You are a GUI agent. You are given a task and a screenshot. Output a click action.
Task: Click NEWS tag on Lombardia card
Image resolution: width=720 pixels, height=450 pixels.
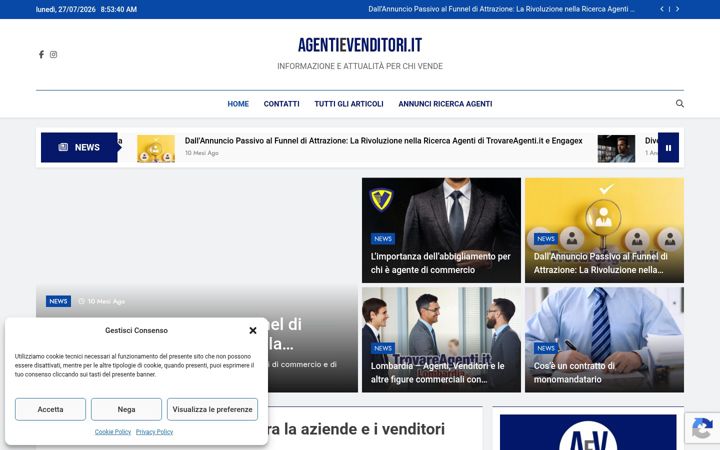click(x=383, y=349)
